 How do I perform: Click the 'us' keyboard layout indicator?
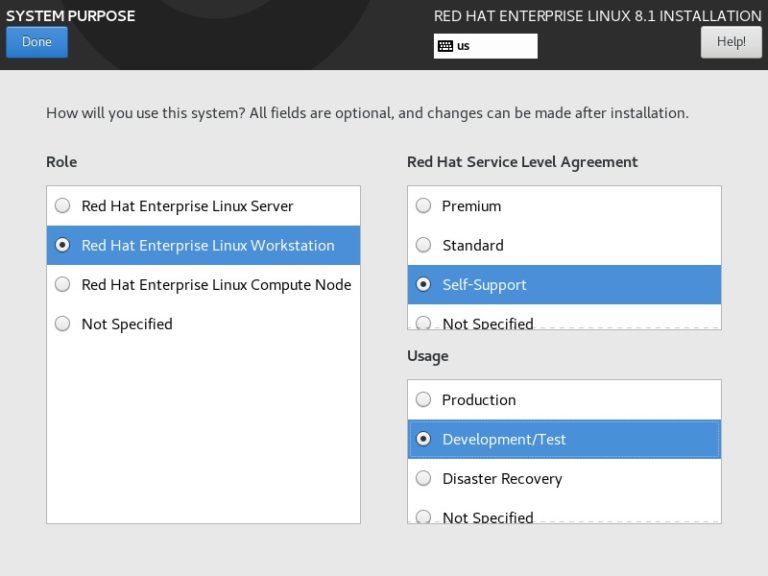pyautogui.click(x=486, y=46)
